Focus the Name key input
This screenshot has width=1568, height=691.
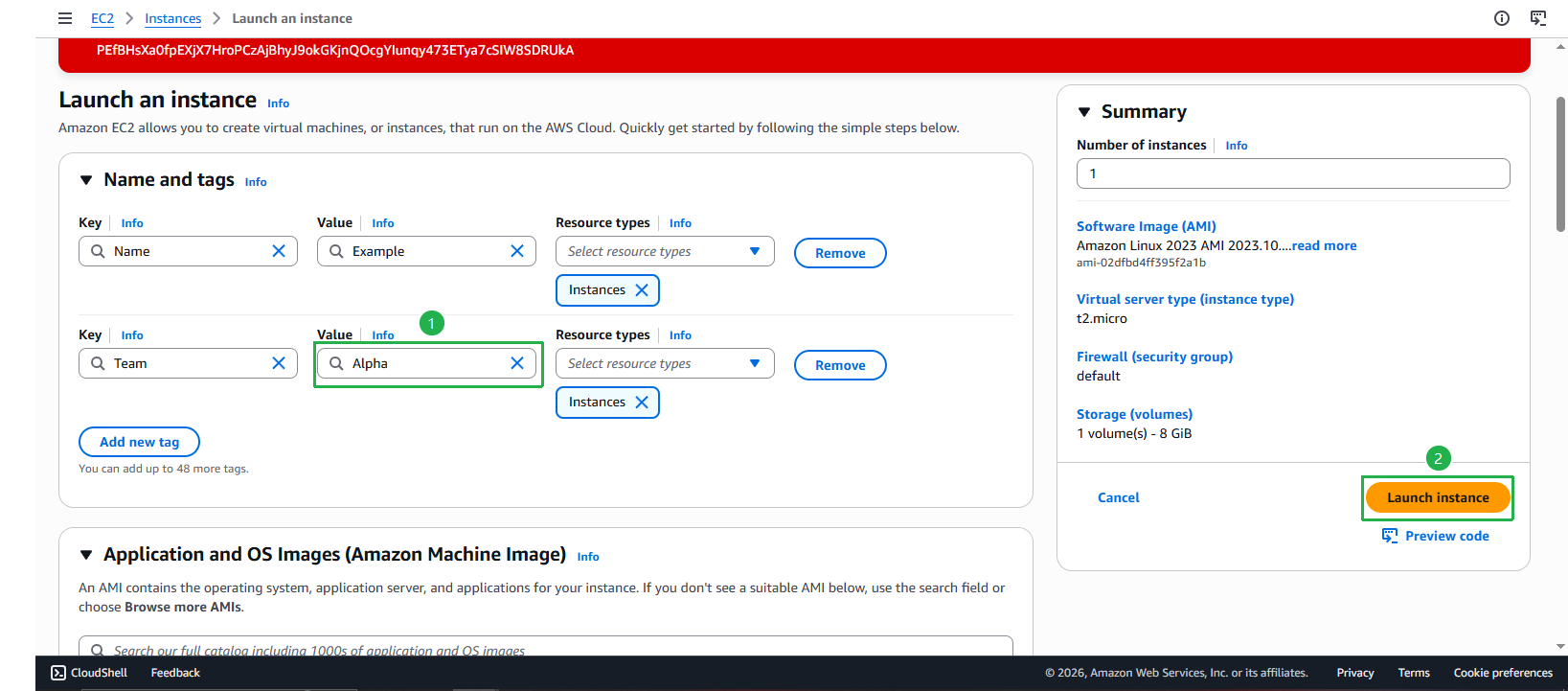pos(188,251)
